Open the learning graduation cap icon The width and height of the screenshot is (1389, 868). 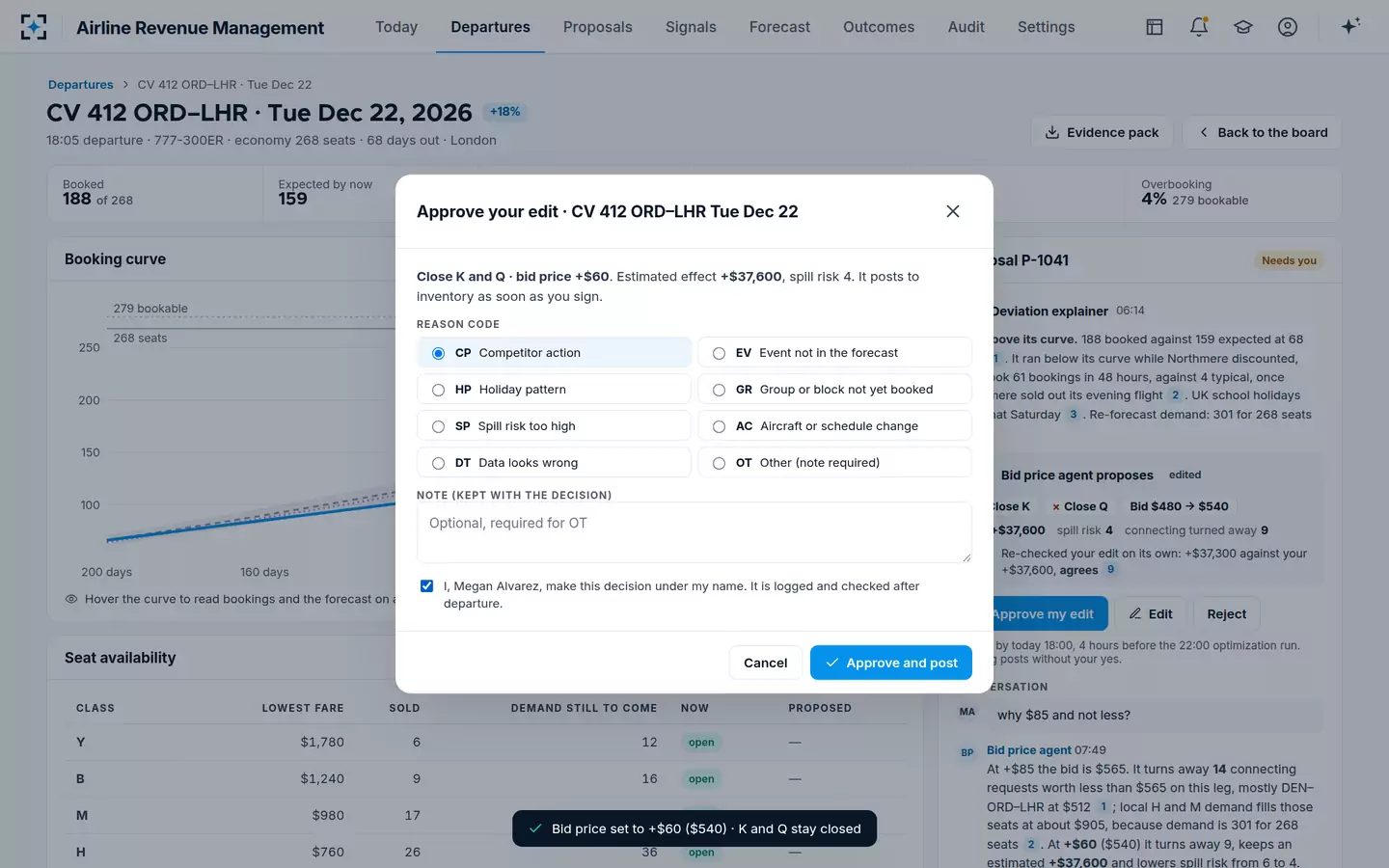point(1243,27)
